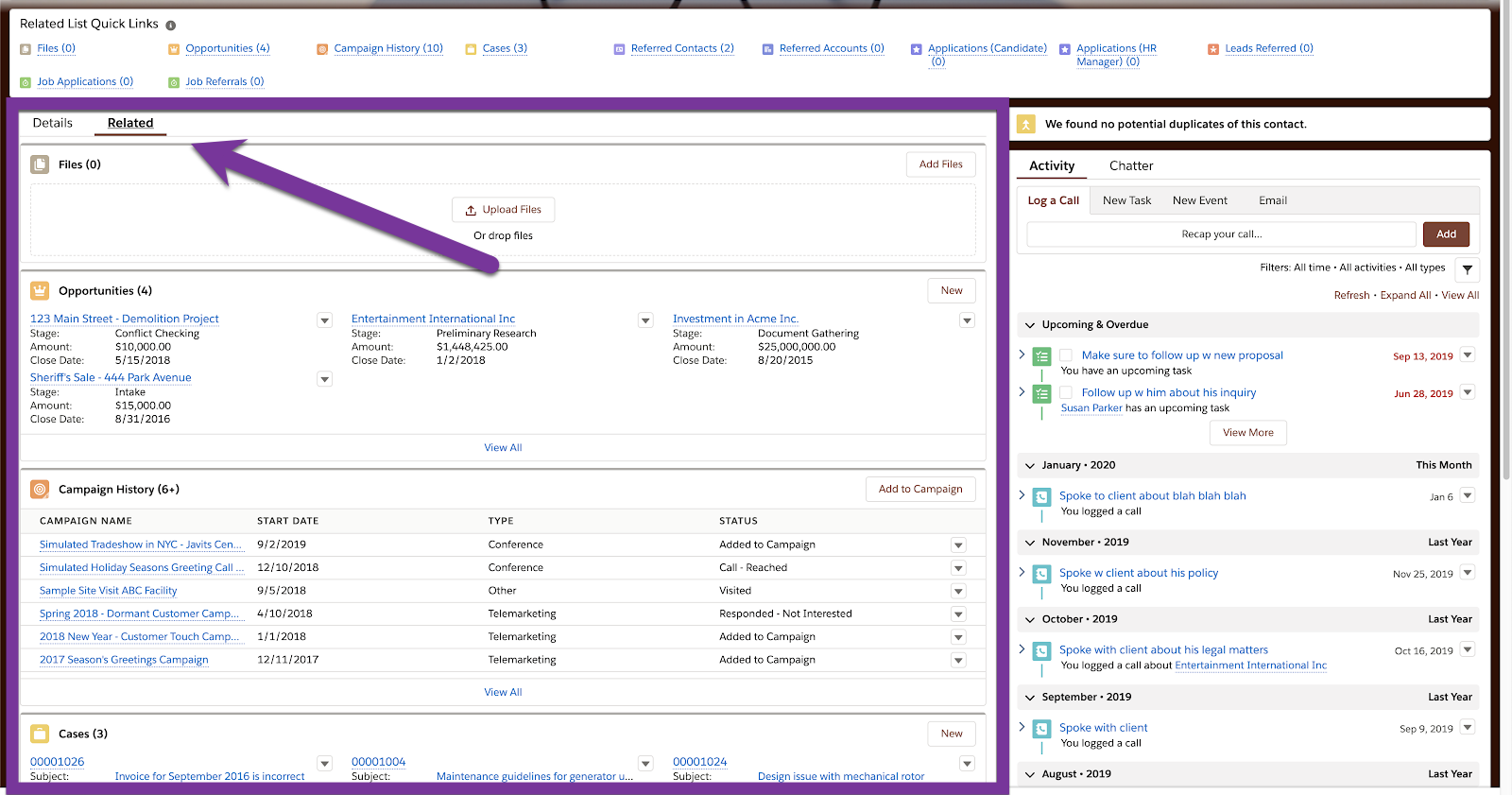Click the Job Applications quick link icon
The width and height of the screenshot is (1512, 795).
point(26,83)
